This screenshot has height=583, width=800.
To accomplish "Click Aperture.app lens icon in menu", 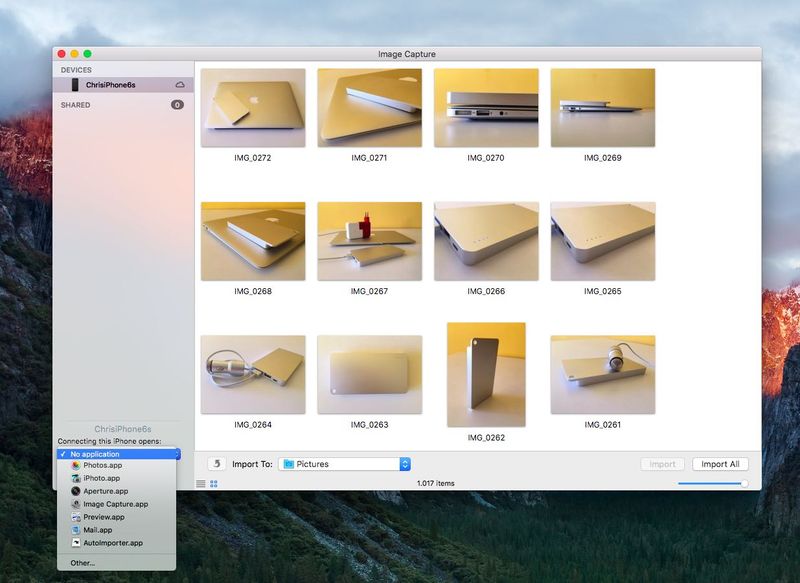I will pyautogui.click(x=76, y=491).
